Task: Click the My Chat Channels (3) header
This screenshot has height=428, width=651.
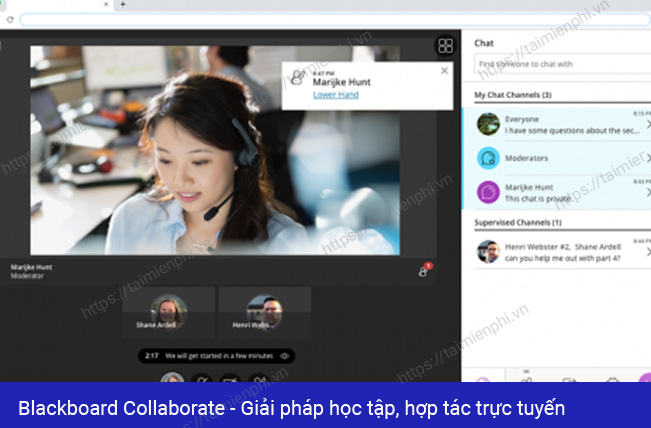Action: click(x=513, y=95)
